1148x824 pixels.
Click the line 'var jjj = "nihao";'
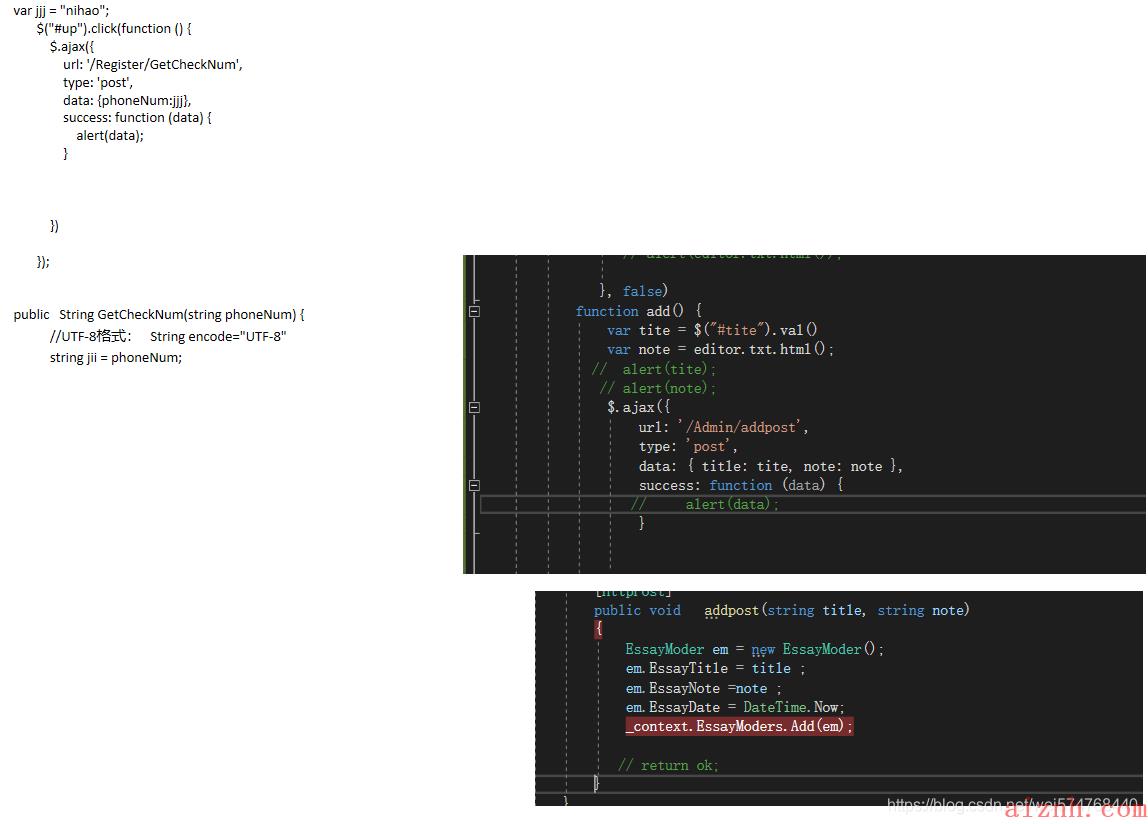pyautogui.click(x=62, y=10)
